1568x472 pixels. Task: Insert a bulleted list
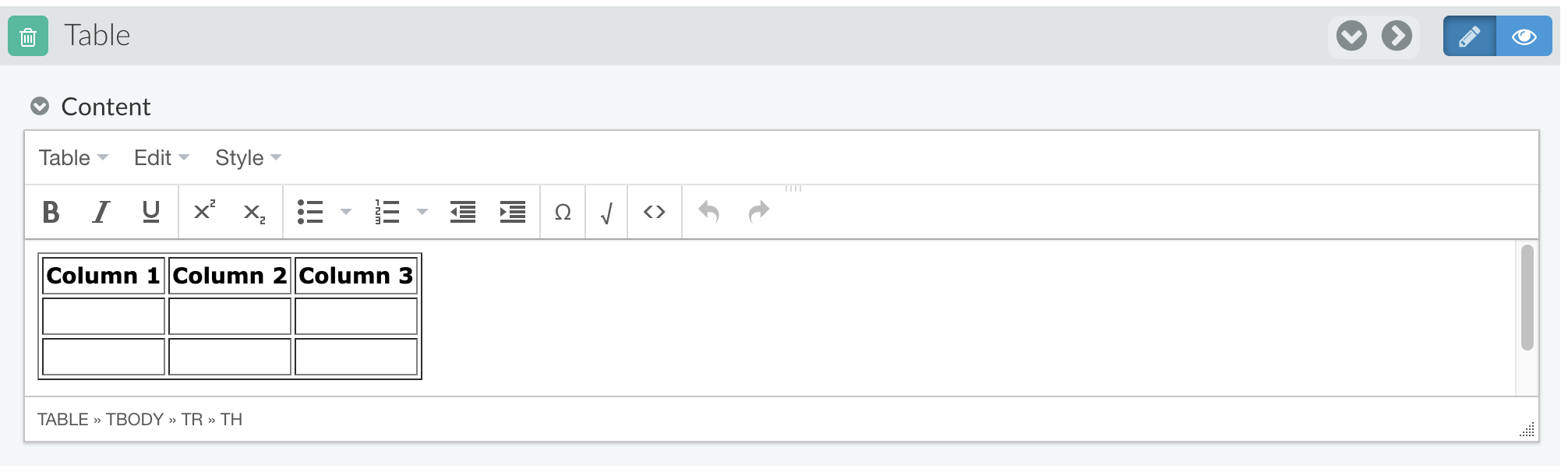310,212
